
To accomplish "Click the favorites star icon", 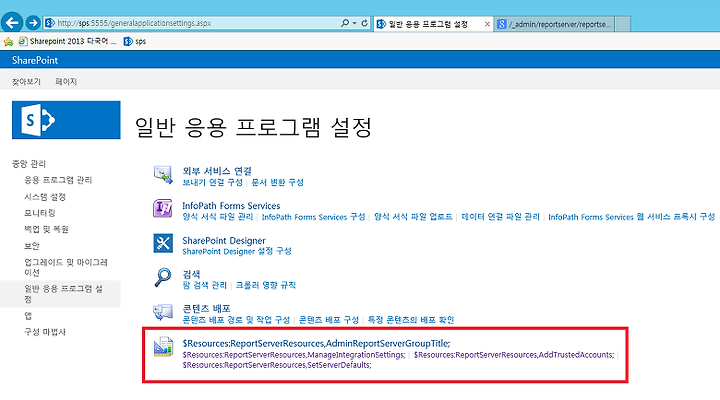I will pos(8,42).
